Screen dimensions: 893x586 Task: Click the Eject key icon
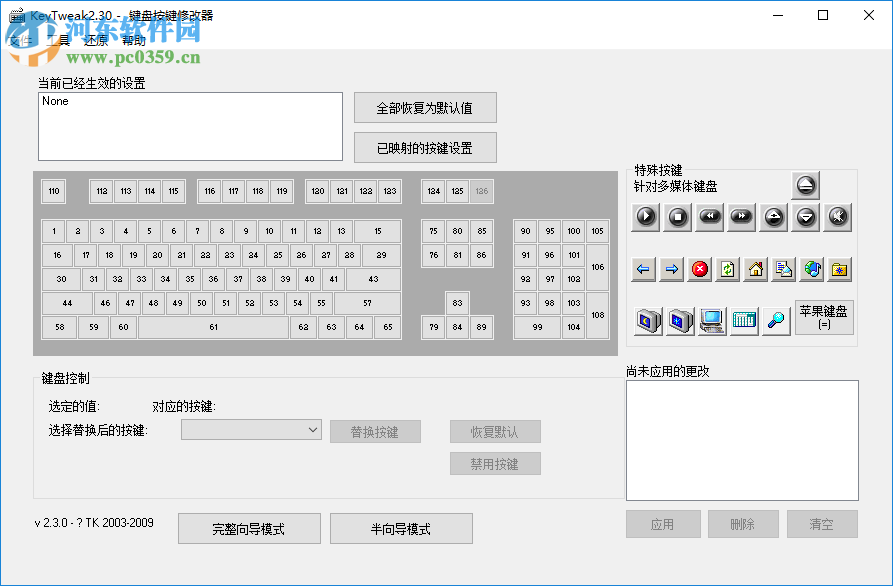pyautogui.click(x=805, y=185)
